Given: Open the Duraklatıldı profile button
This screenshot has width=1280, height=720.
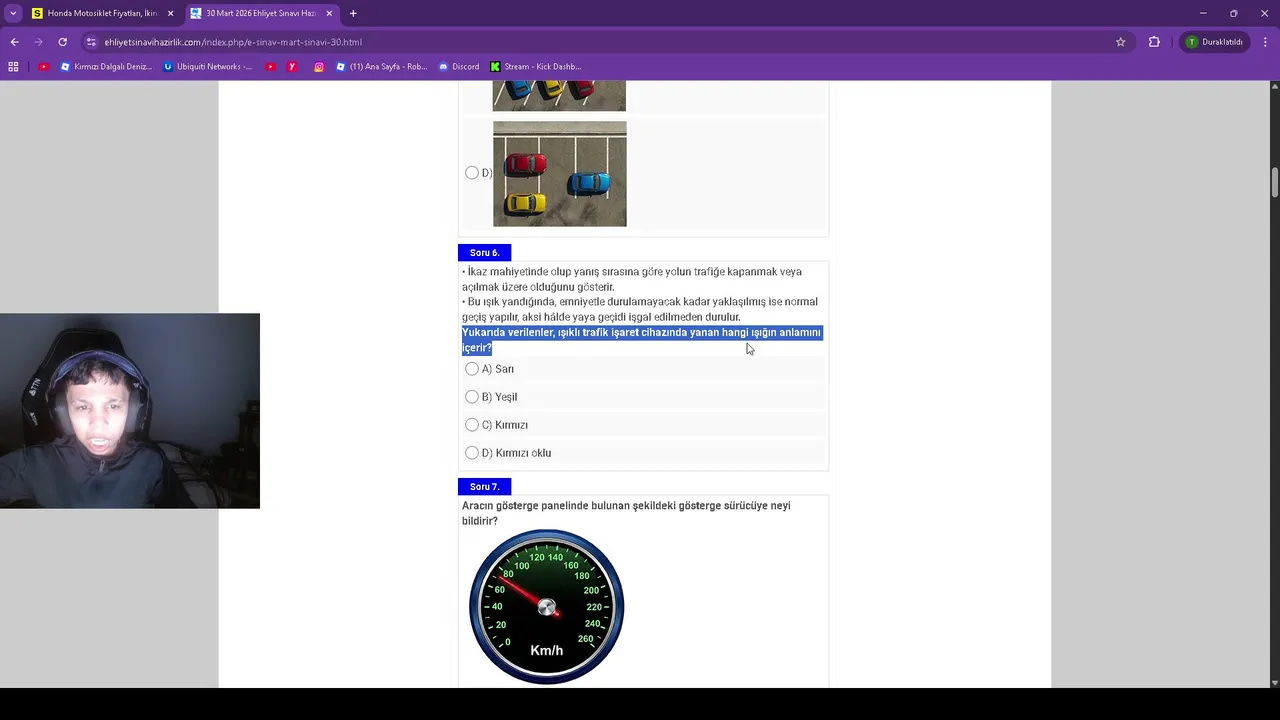Looking at the screenshot, I should [1213, 42].
